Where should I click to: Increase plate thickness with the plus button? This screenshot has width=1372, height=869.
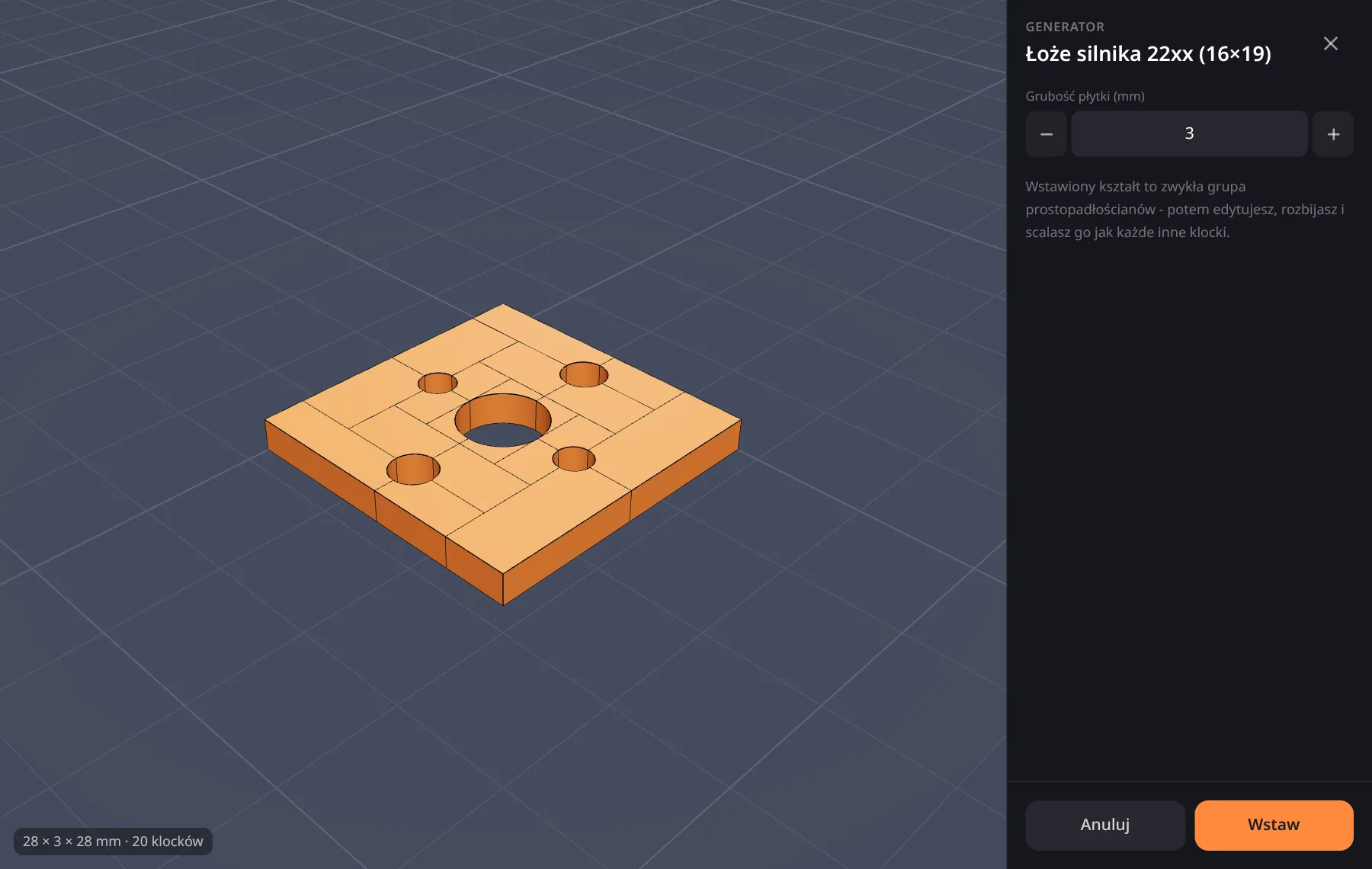click(1333, 134)
